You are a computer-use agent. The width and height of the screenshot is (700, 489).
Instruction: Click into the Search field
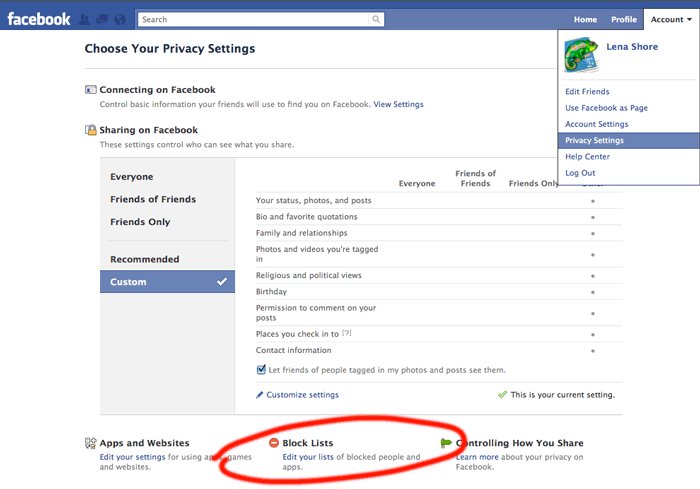[x=254, y=19]
